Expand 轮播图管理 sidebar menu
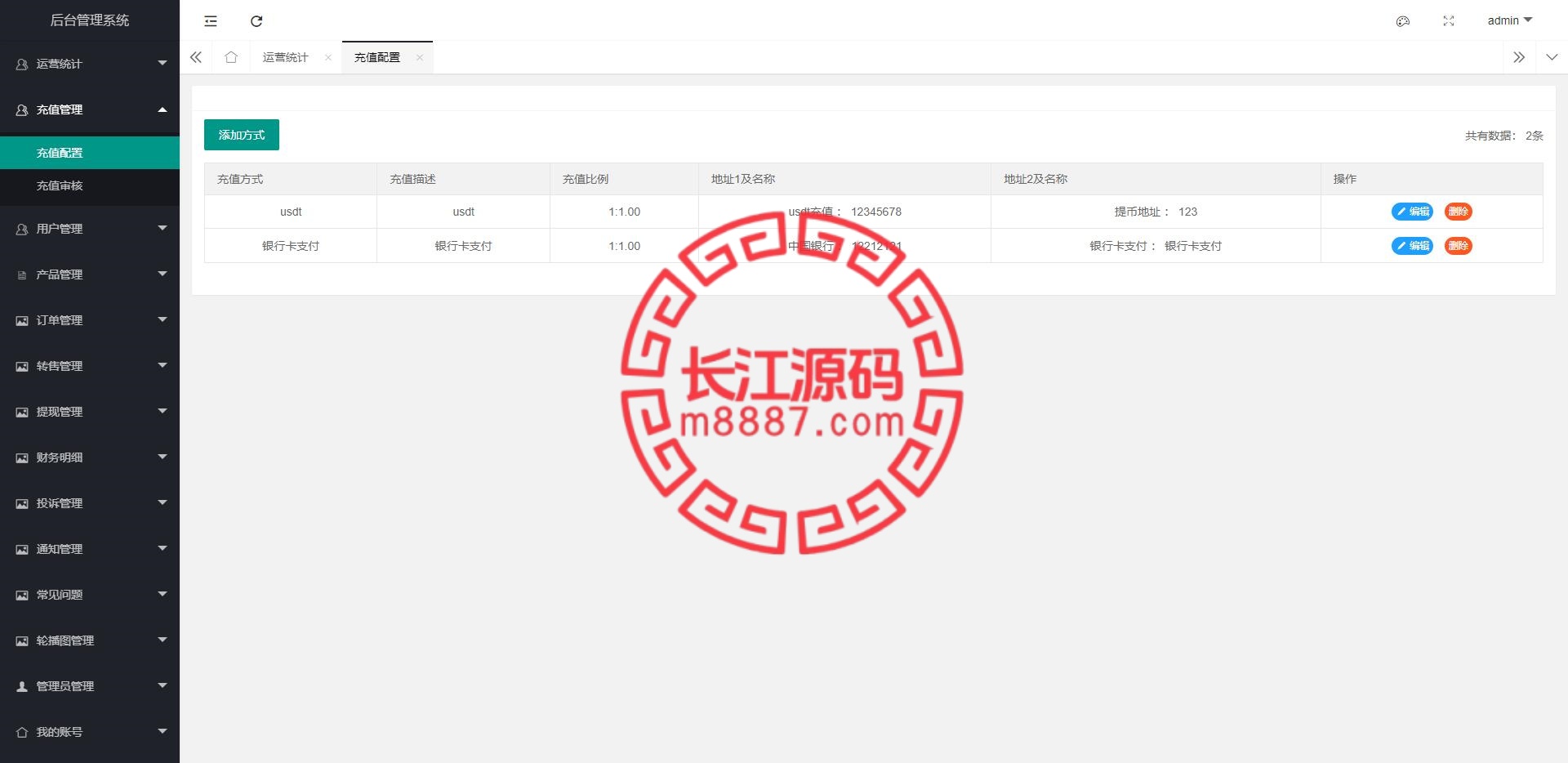The width and height of the screenshot is (1568, 763). [90, 640]
